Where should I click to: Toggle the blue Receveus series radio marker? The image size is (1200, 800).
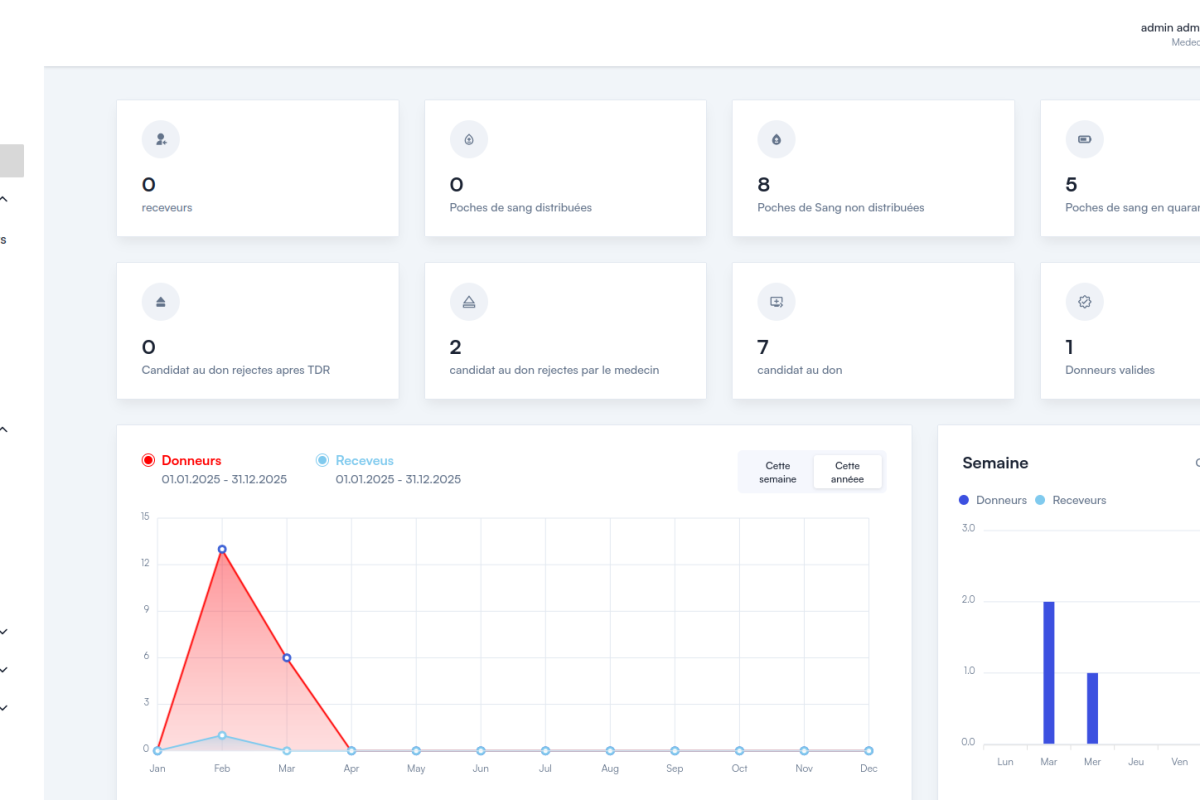(x=322, y=461)
